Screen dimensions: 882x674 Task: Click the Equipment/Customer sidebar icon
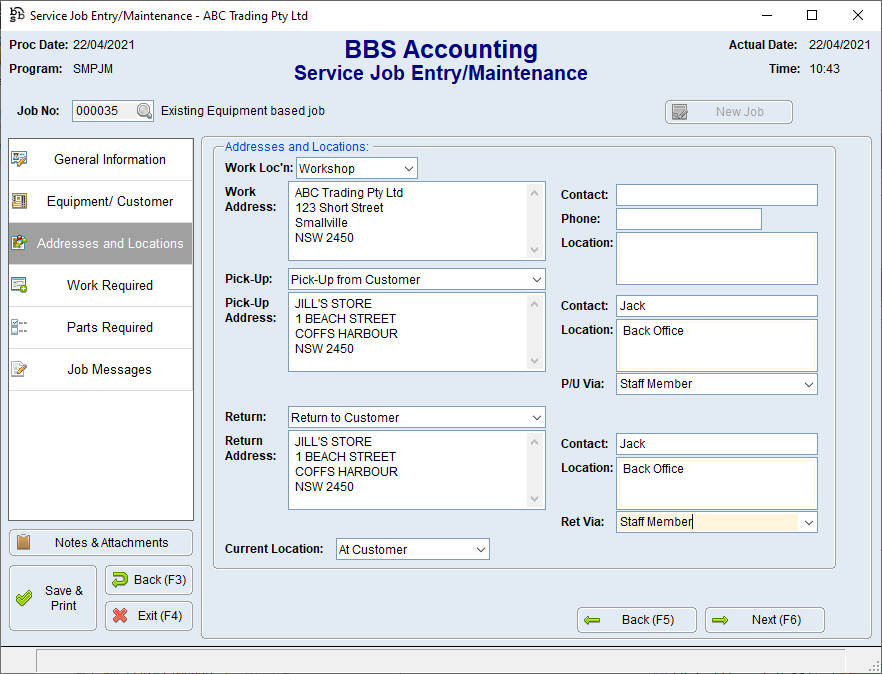click(x=19, y=201)
